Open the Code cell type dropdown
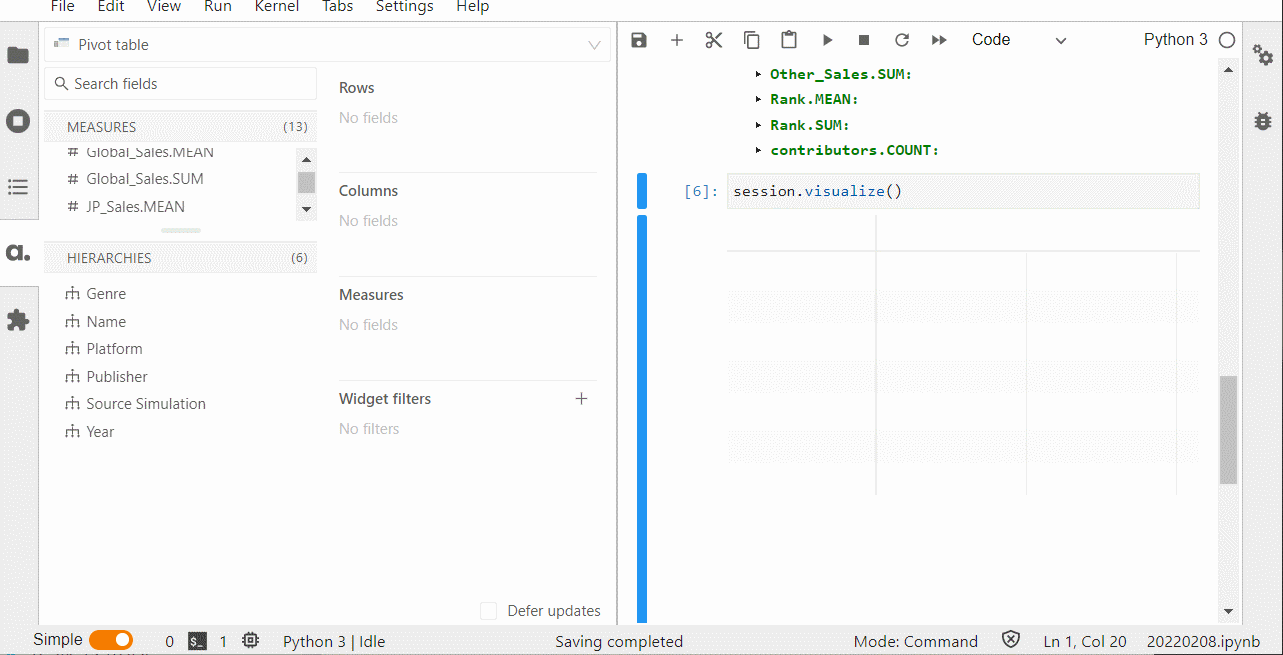Viewport: 1283px width, 655px height. click(x=1019, y=40)
